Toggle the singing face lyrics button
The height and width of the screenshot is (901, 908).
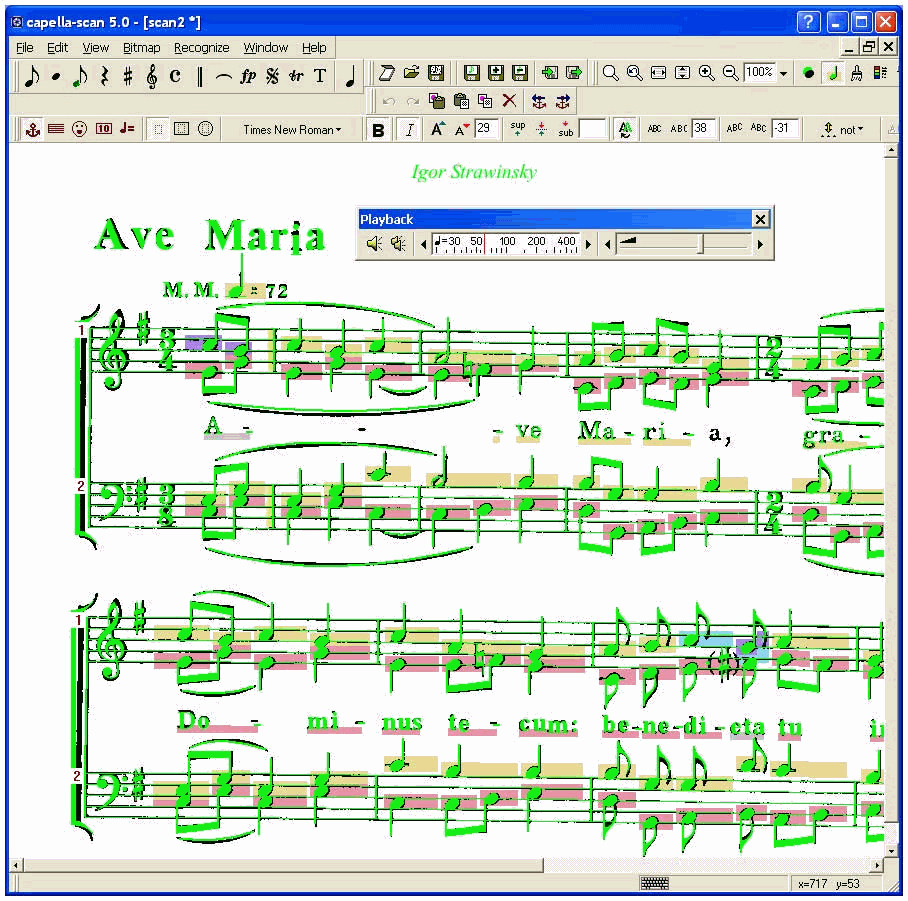(x=80, y=129)
